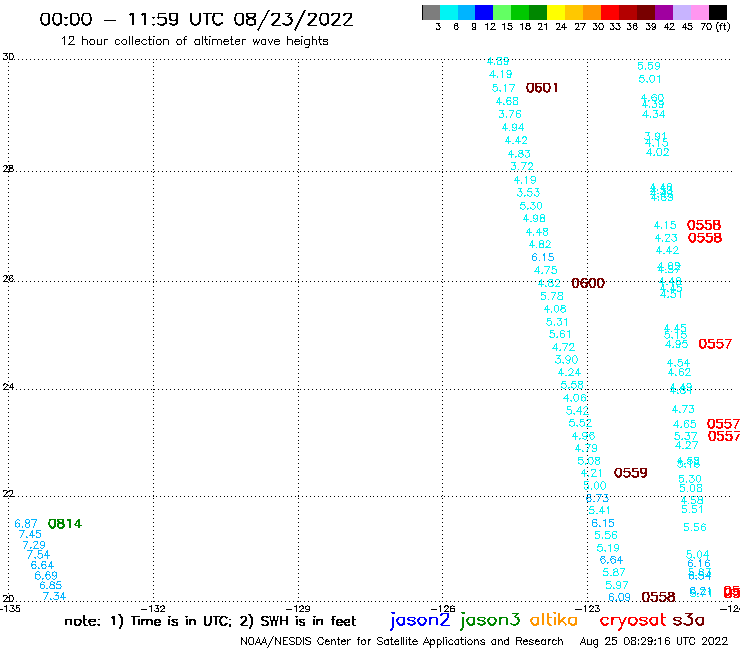Select the 3.90 wave height value

[x=566, y=360]
